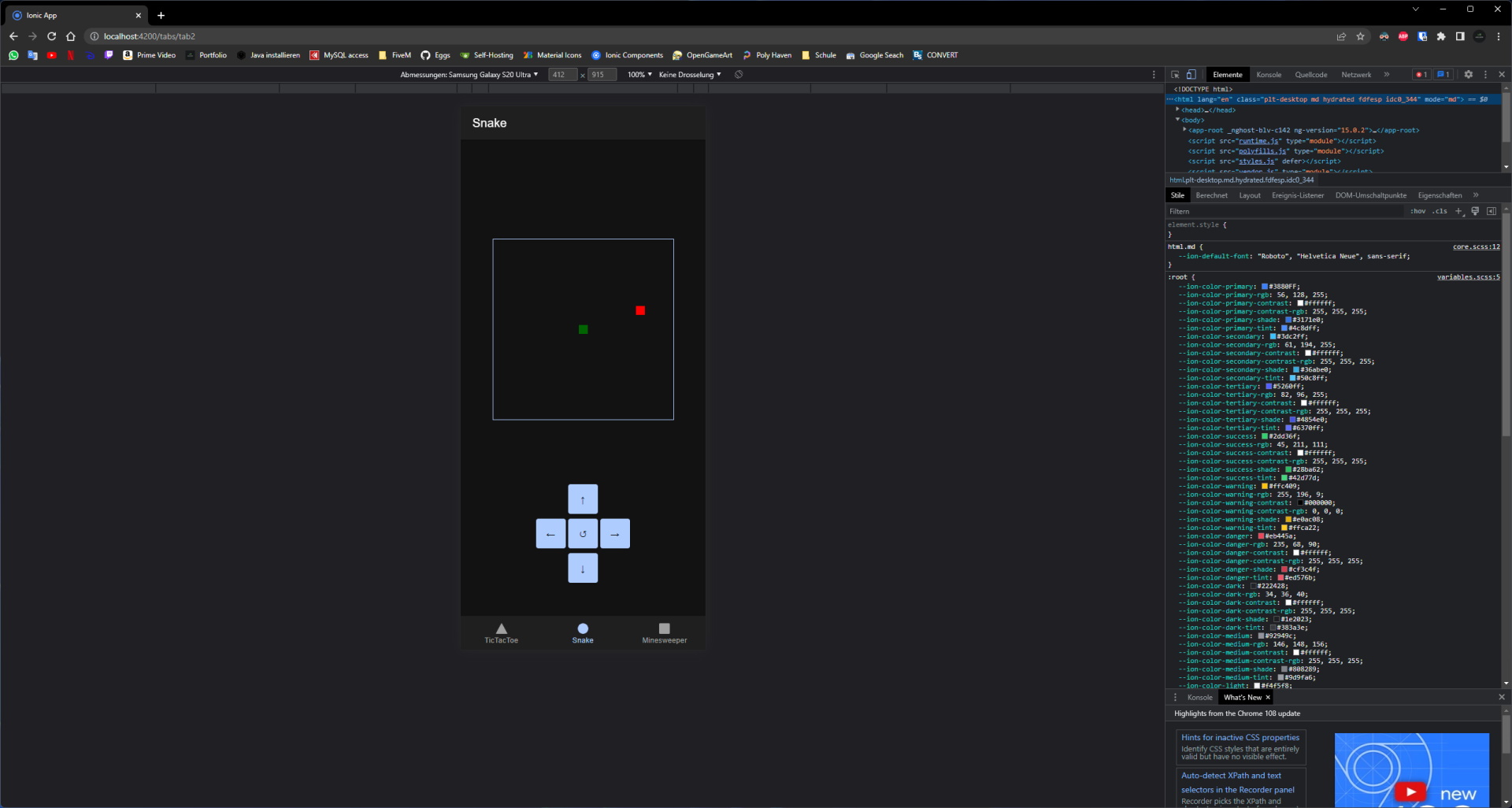Screen dimensions: 1512x808
Task: Add a new style rule with plus icon
Action: [x=1458, y=211]
